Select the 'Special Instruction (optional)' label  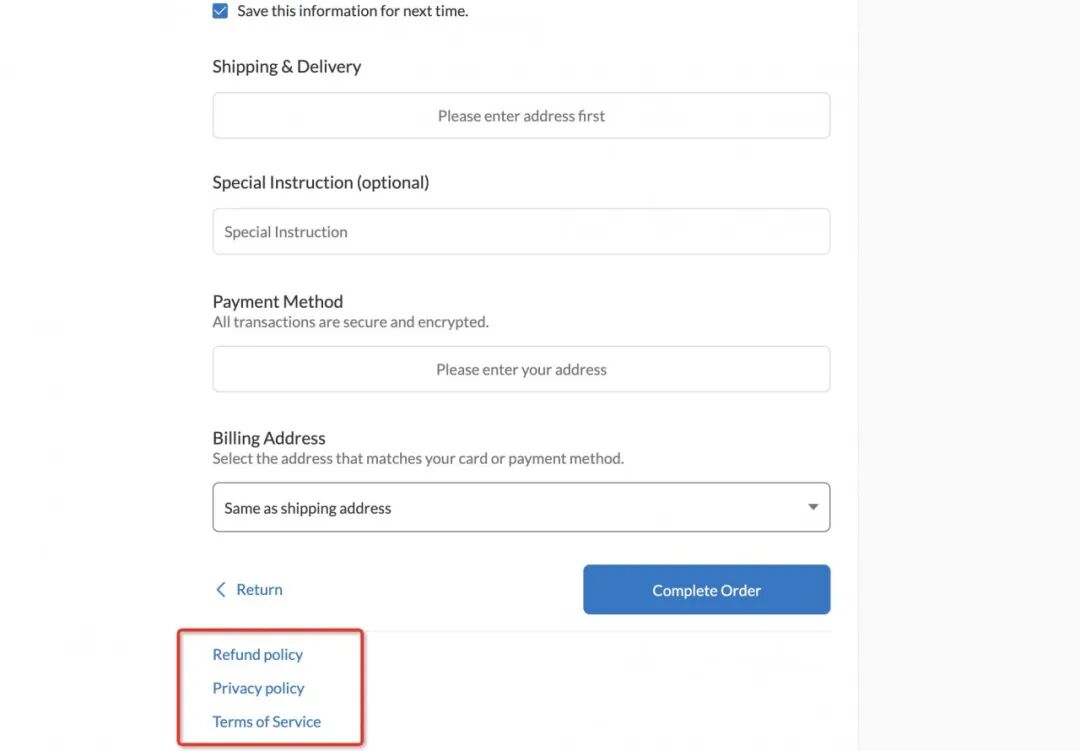click(x=320, y=183)
